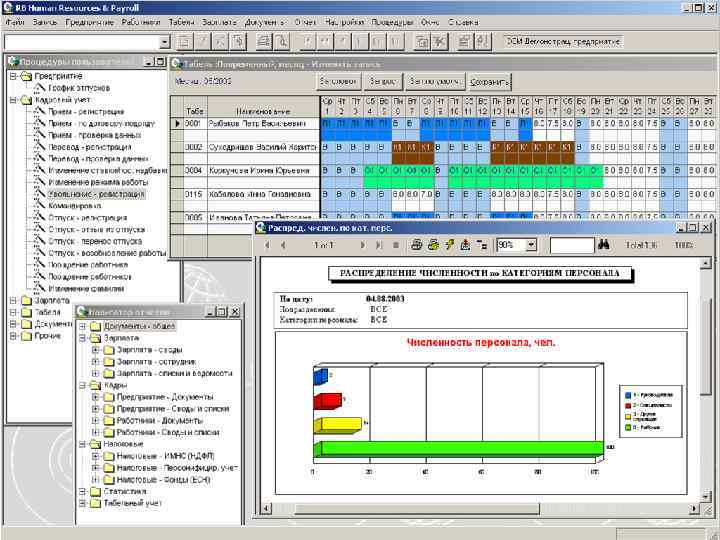The width and height of the screenshot is (720, 540).
Task: Open 'Прием - проверка данных' procedure
Action: tap(95, 135)
